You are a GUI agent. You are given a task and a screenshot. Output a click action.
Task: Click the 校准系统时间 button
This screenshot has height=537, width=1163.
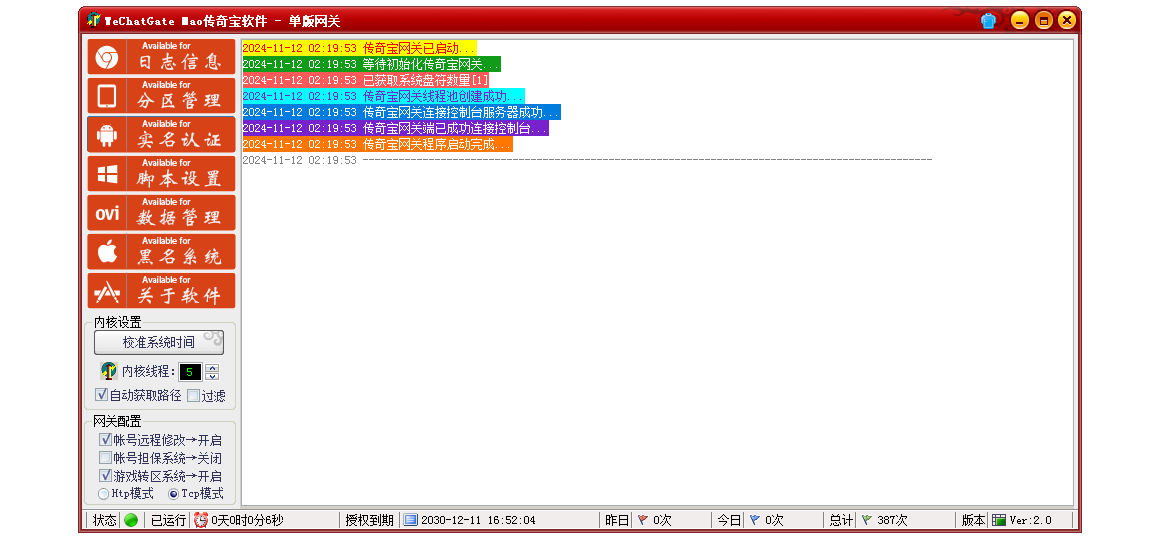tap(159, 342)
